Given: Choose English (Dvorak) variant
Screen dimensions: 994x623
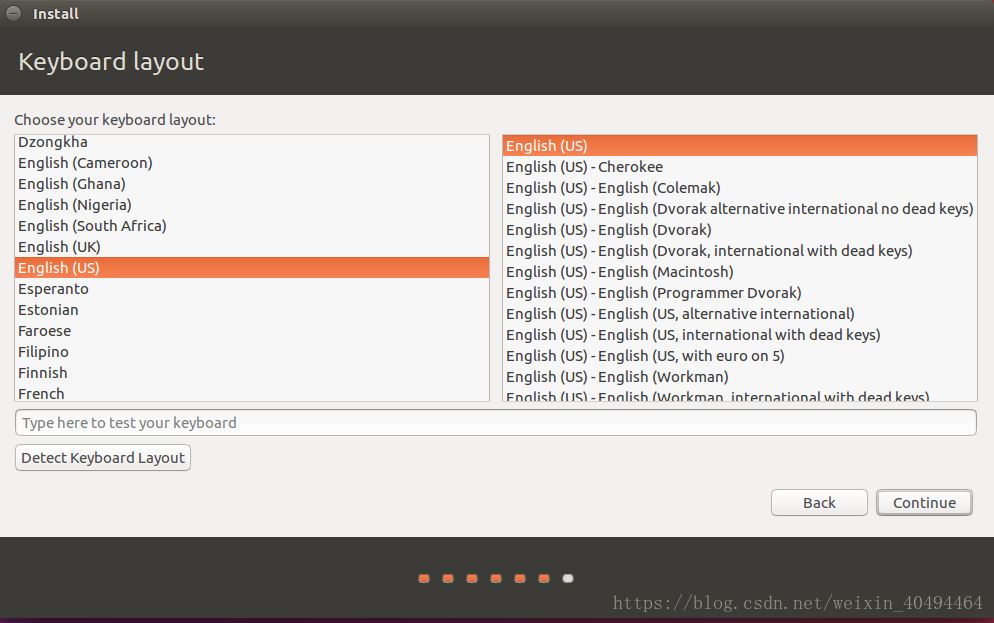Looking at the screenshot, I should click(740, 229).
